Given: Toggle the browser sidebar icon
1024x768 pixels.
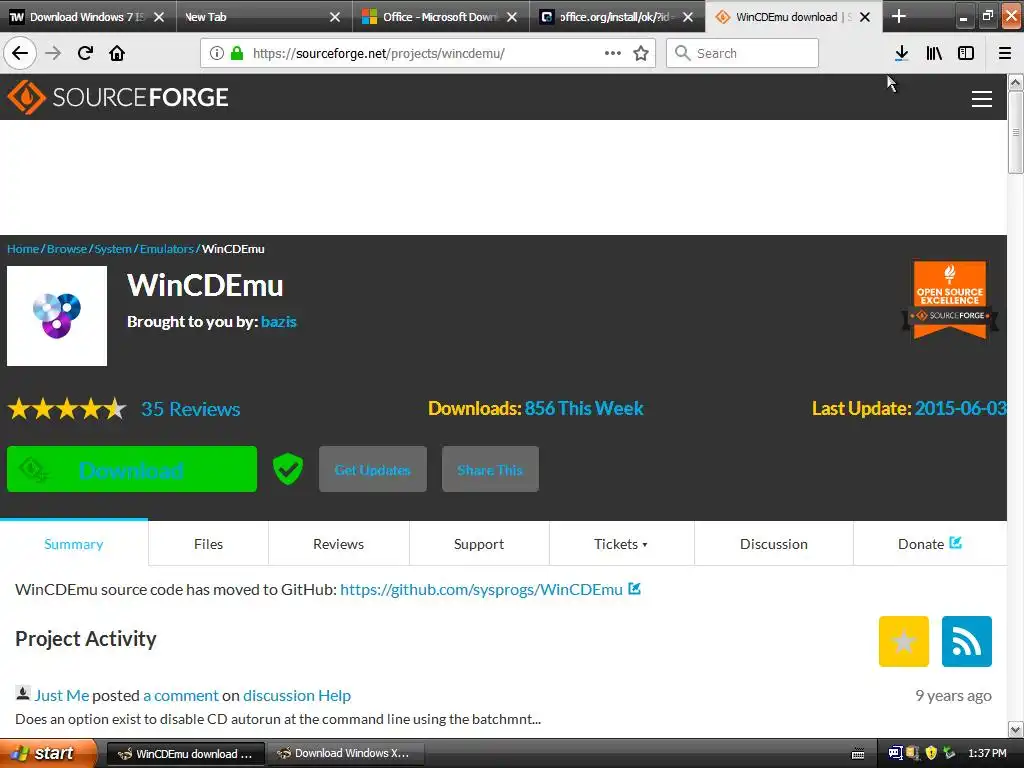Looking at the screenshot, I should tap(966, 53).
